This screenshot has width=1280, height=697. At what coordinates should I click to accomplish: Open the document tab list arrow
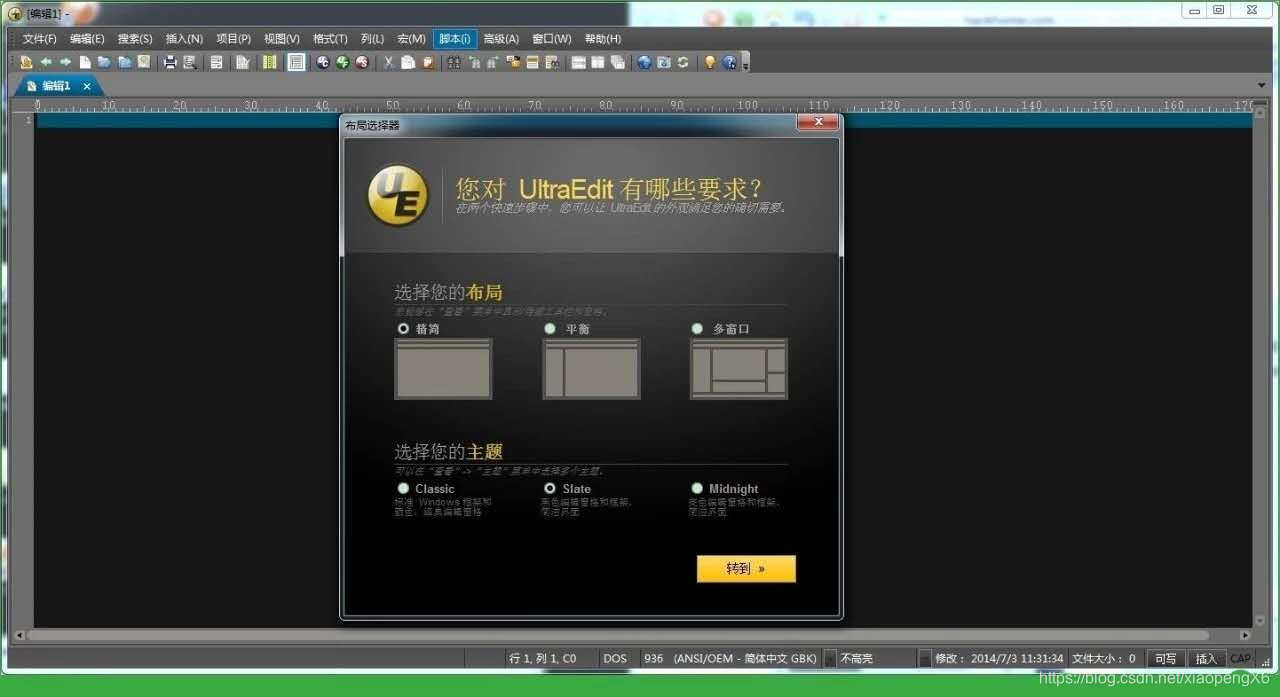tap(1262, 85)
